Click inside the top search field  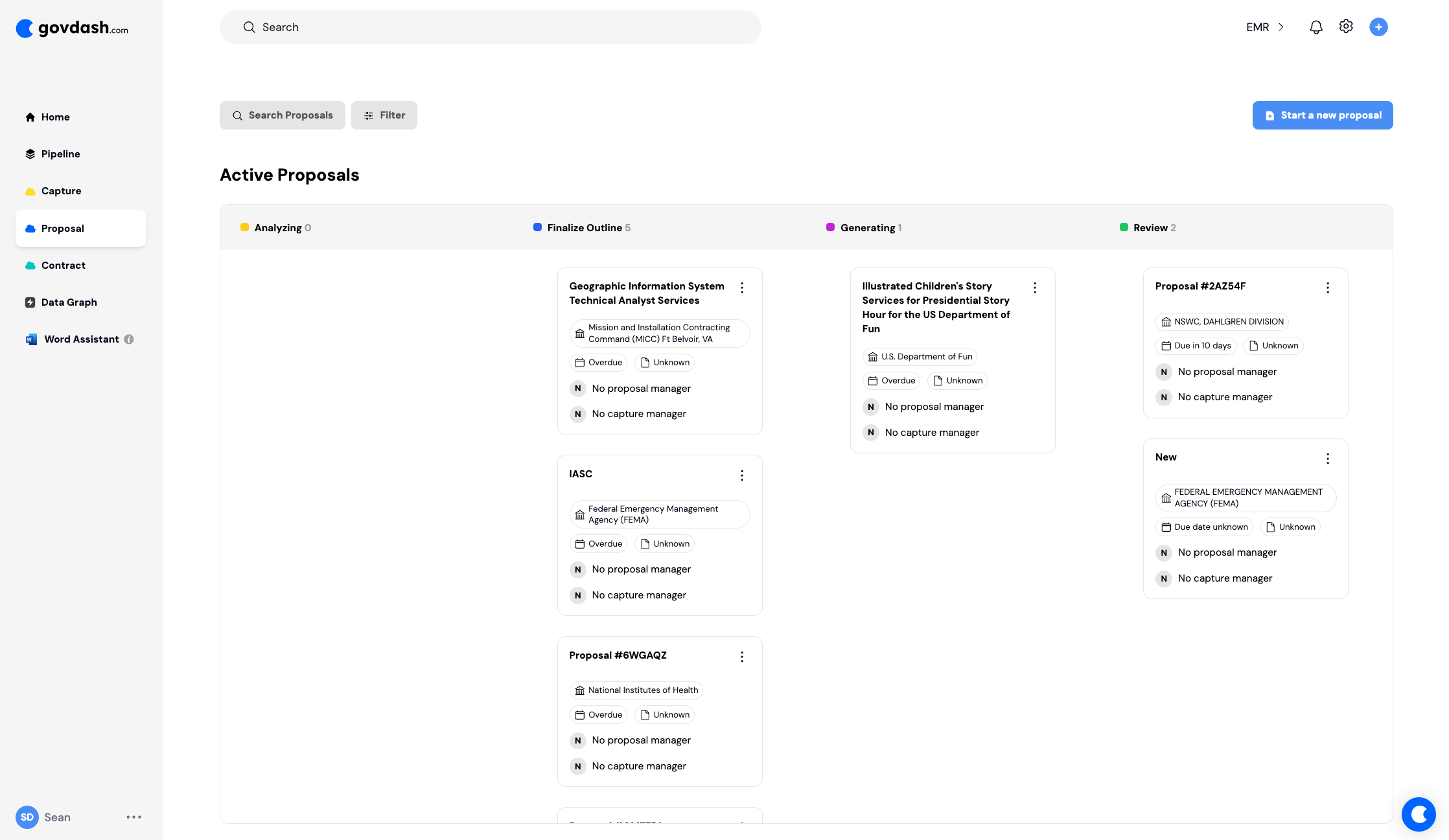(x=490, y=27)
